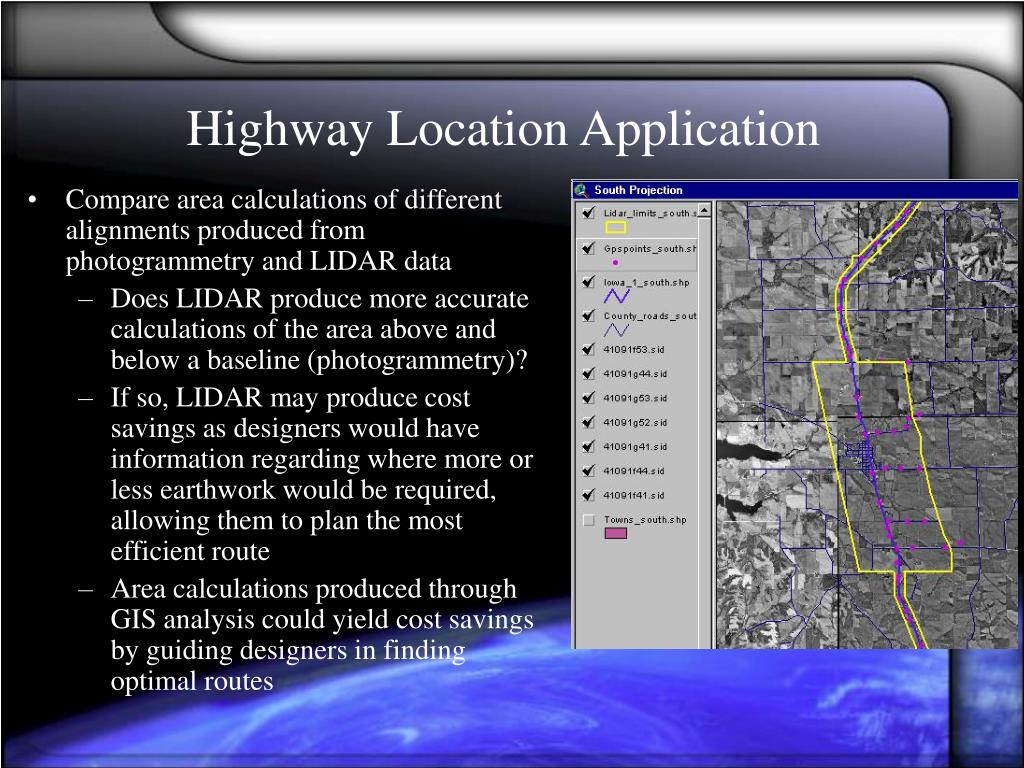The height and width of the screenshot is (768, 1024).
Task: Toggle visibility of the Gpspoints_south layer
Action: [588, 249]
